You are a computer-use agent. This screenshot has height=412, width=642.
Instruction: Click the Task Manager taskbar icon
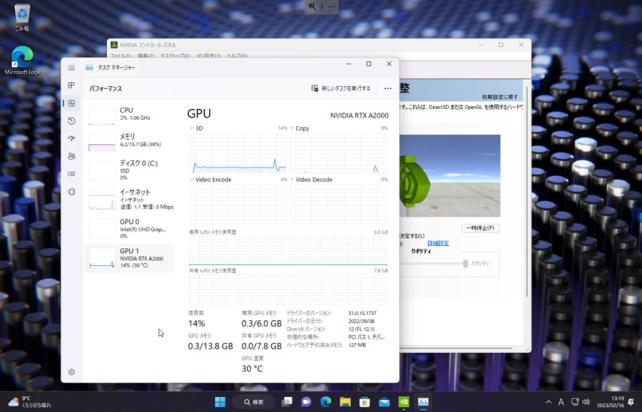click(423, 402)
